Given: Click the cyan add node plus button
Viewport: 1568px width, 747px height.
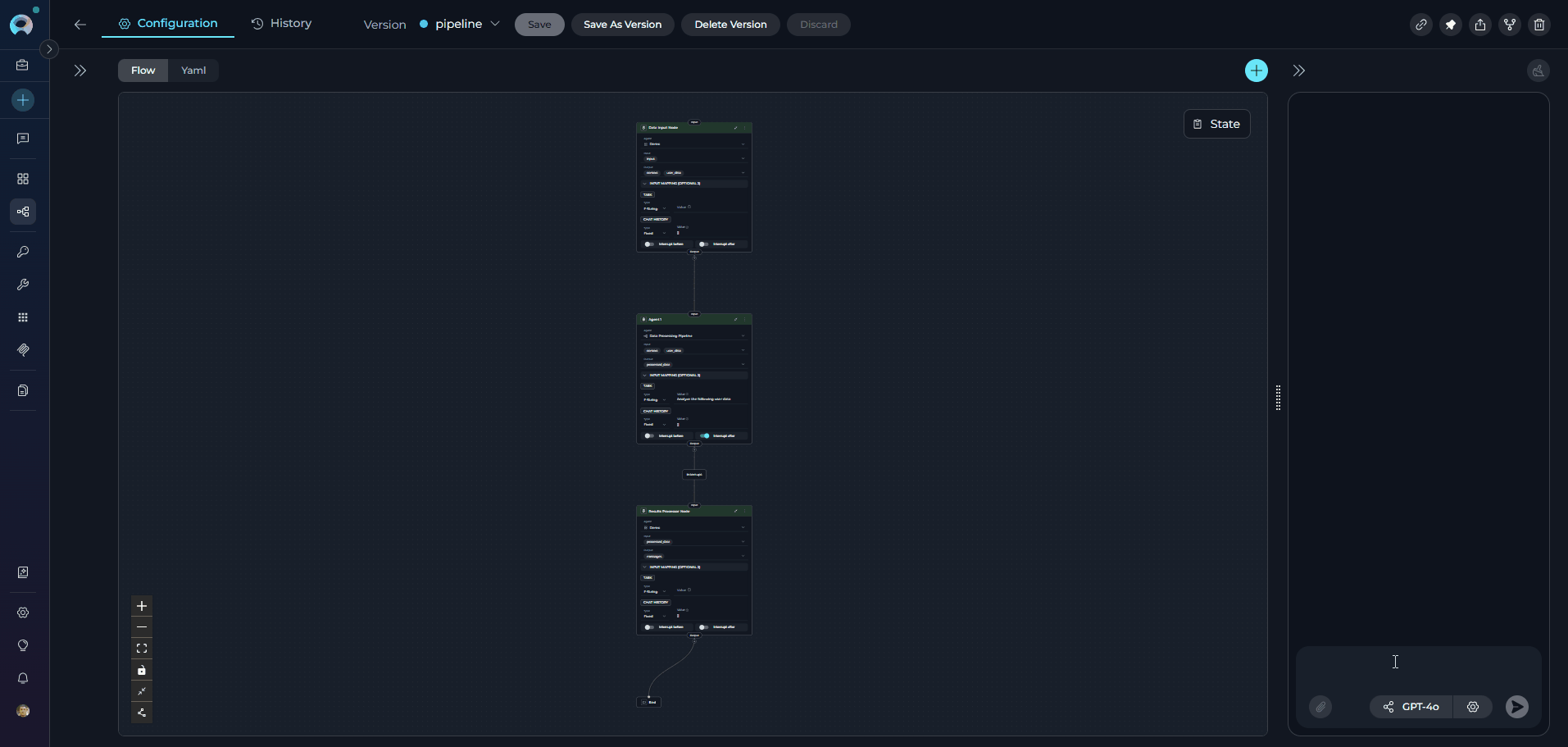Looking at the screenshot, I should point(1256,71).
